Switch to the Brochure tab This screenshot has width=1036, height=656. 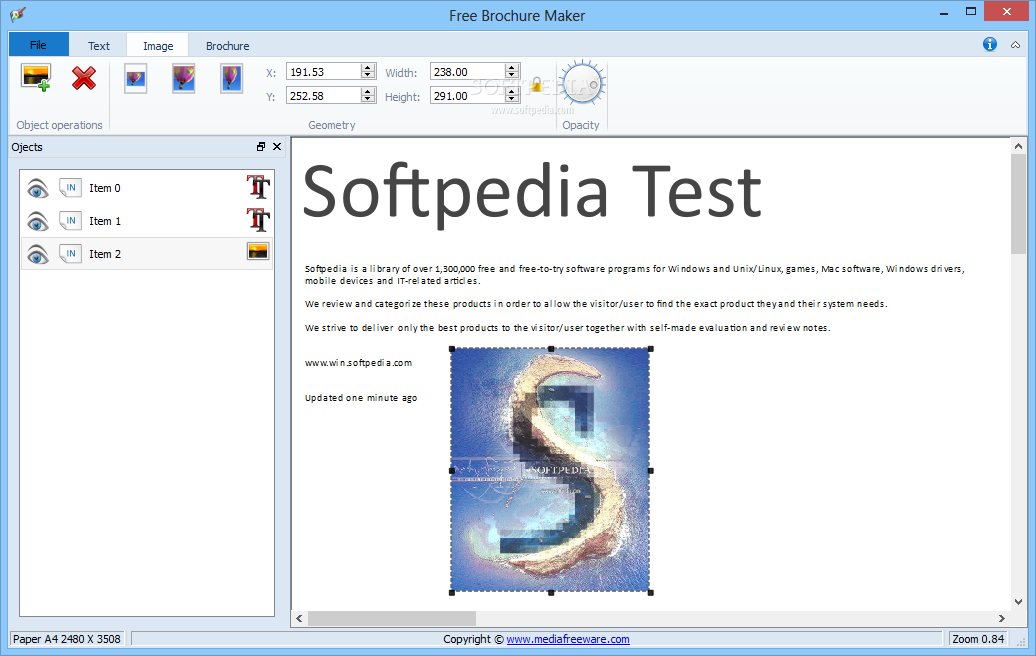[227, 46]
